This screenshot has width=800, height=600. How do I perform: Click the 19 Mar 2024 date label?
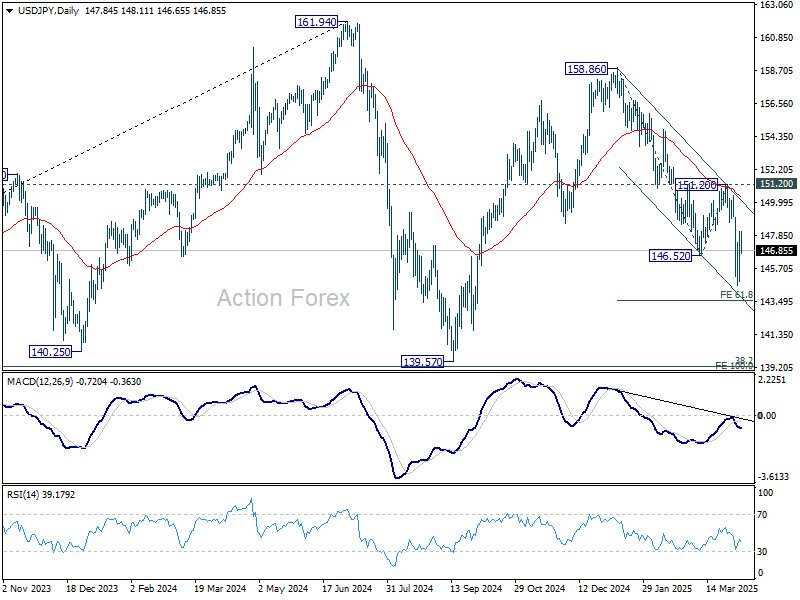[220, 588]
